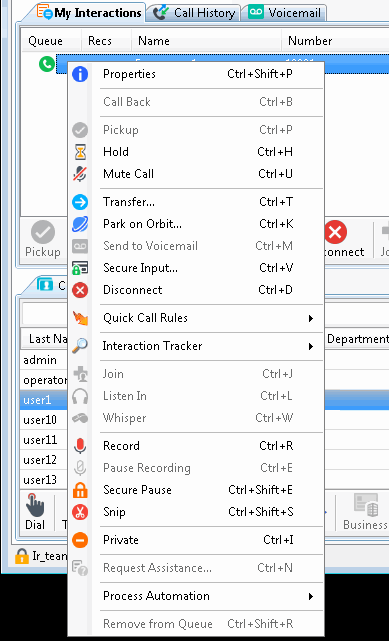
Task: Click the Secure Input lock icon
Action: click(80, 268)
